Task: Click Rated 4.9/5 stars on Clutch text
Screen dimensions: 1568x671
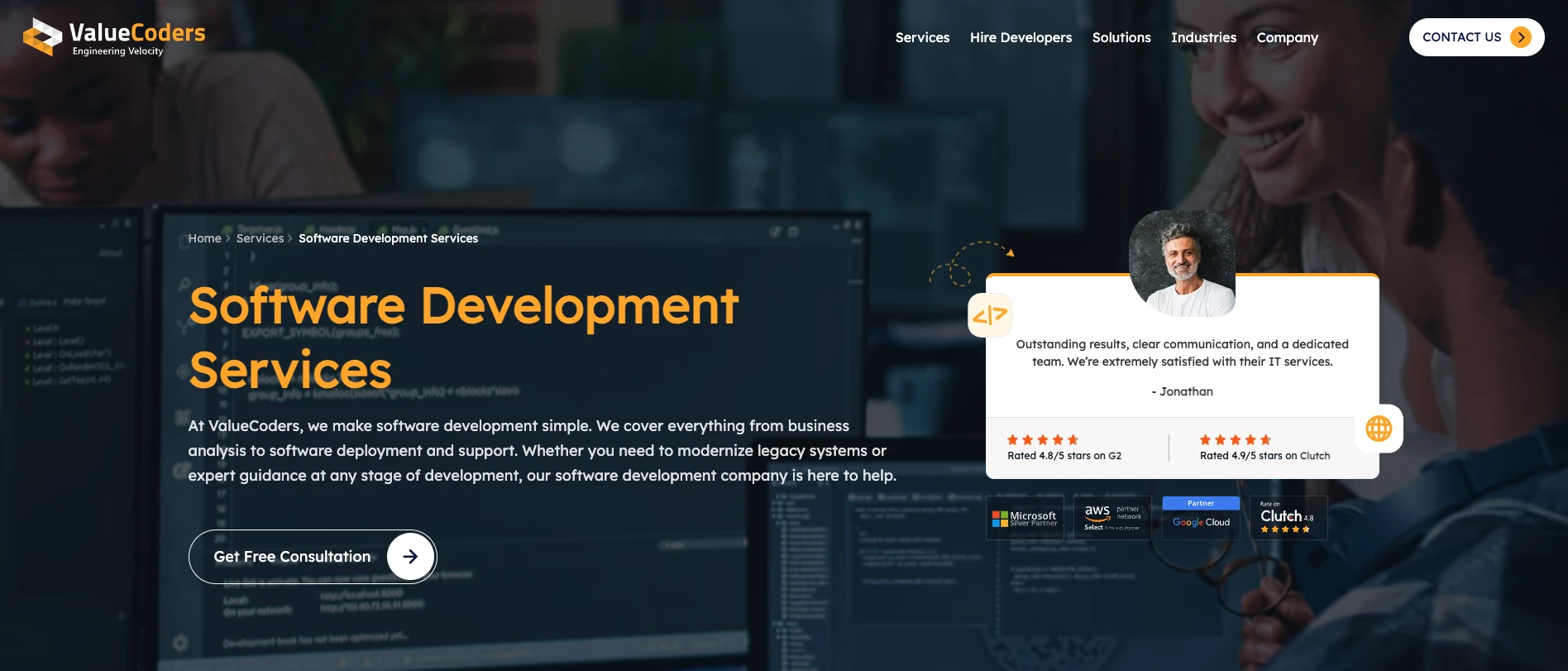Action: [x=1264, y=456]
